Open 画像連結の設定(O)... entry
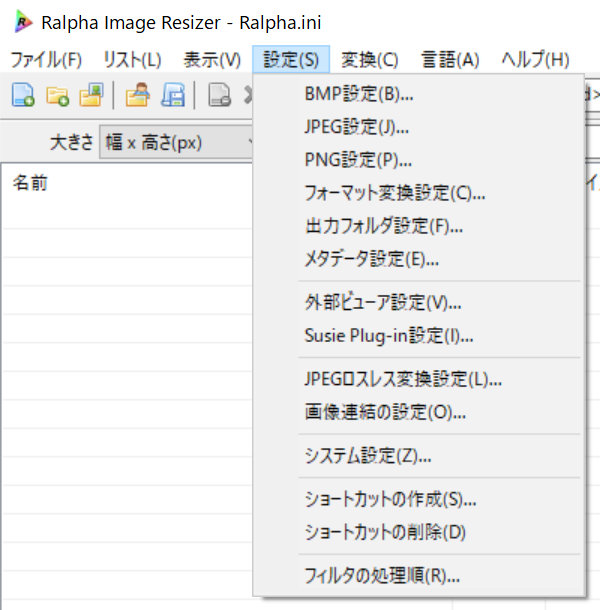 pos(419,412)
